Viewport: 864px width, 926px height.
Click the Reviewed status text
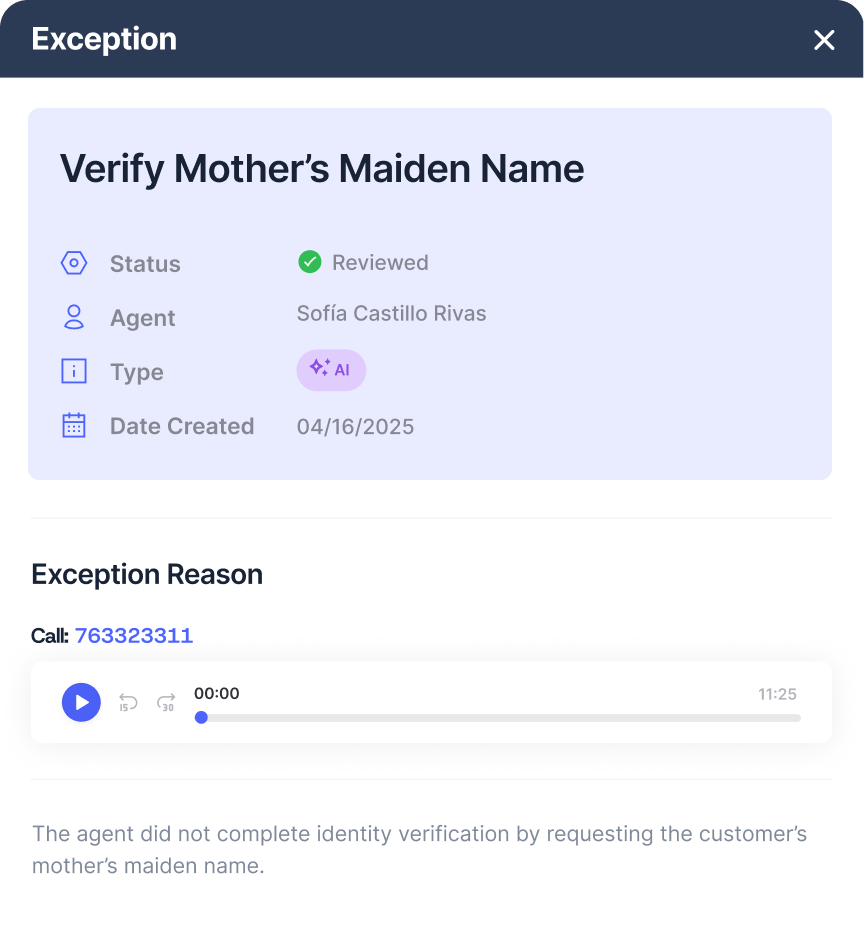pyautogui.click(x=380, y=262)
